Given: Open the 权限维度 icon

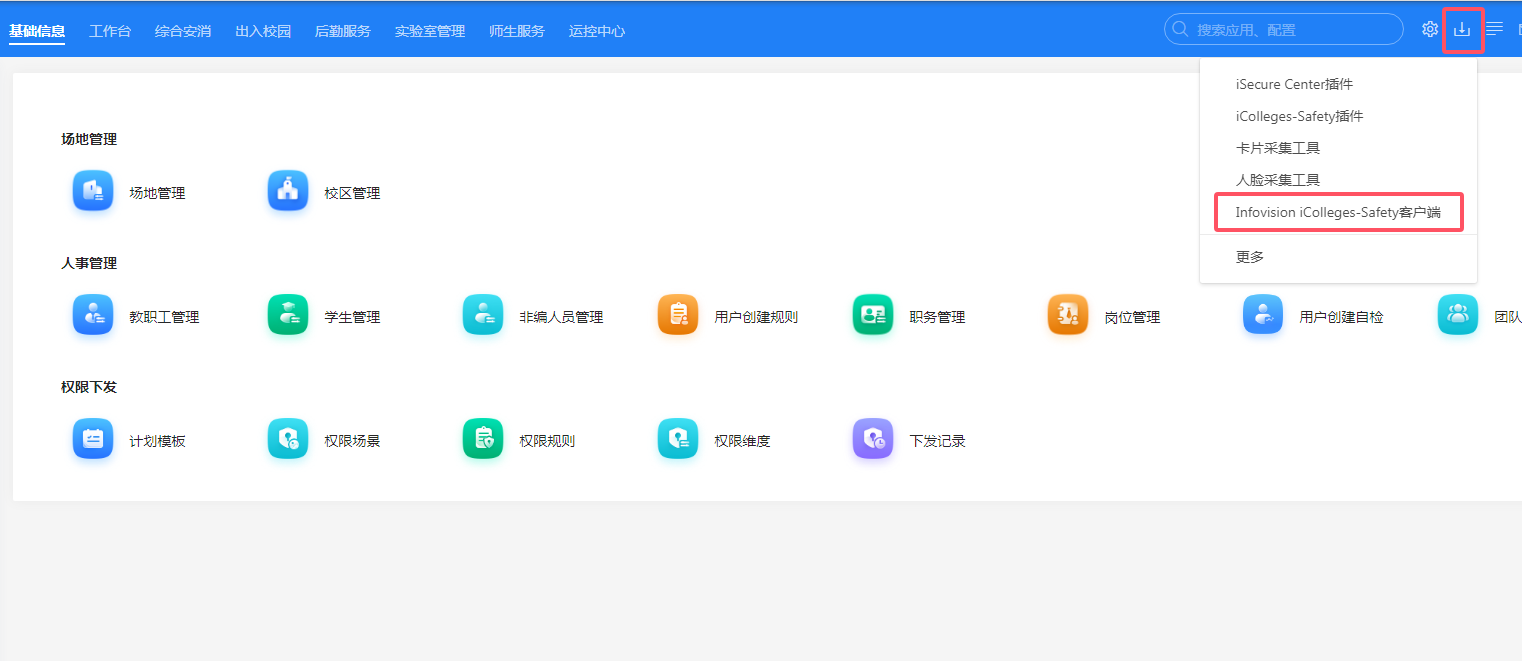Looking at the screenshot, I should 678,439.
